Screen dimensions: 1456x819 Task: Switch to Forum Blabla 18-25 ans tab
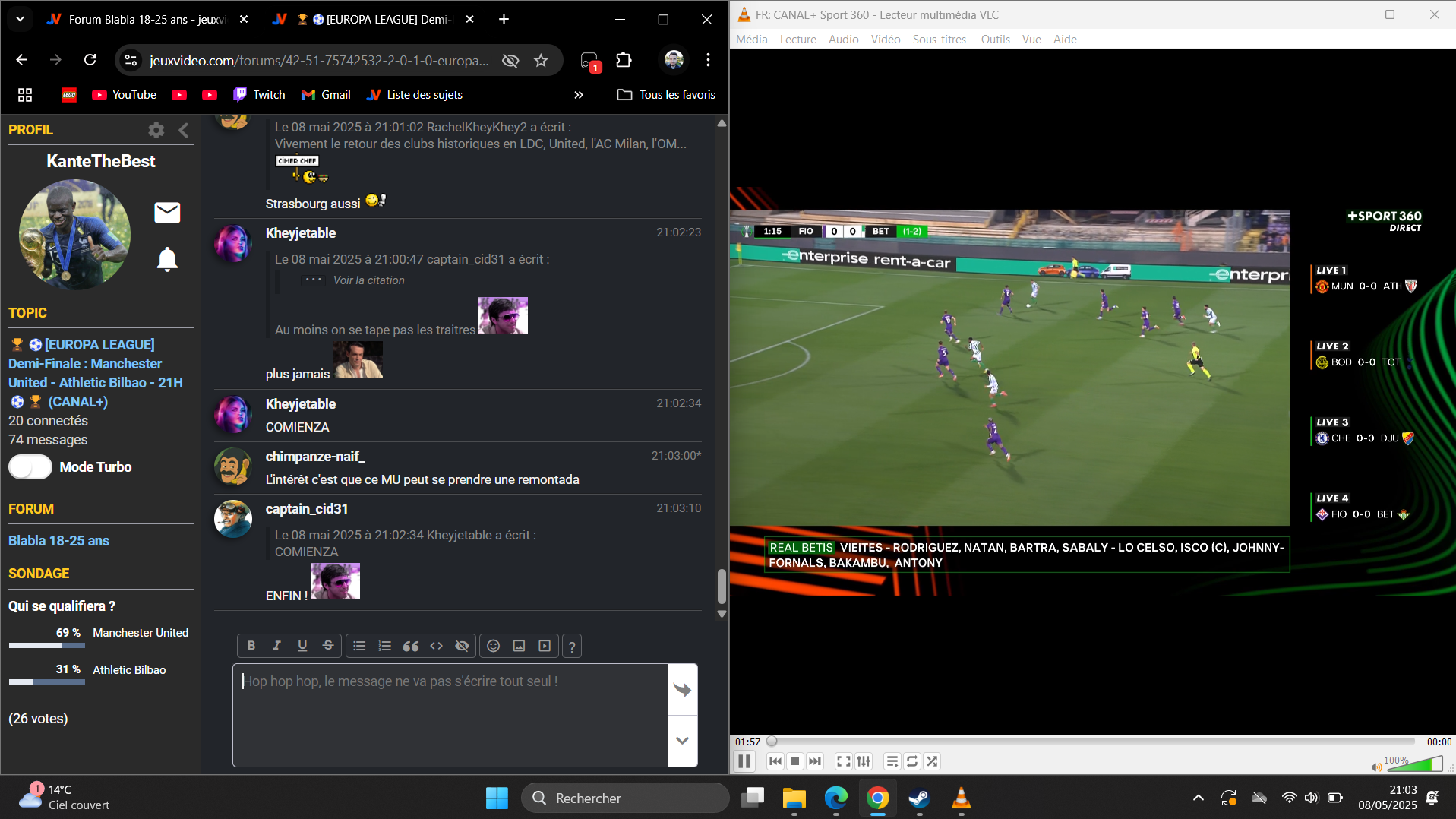148,20
